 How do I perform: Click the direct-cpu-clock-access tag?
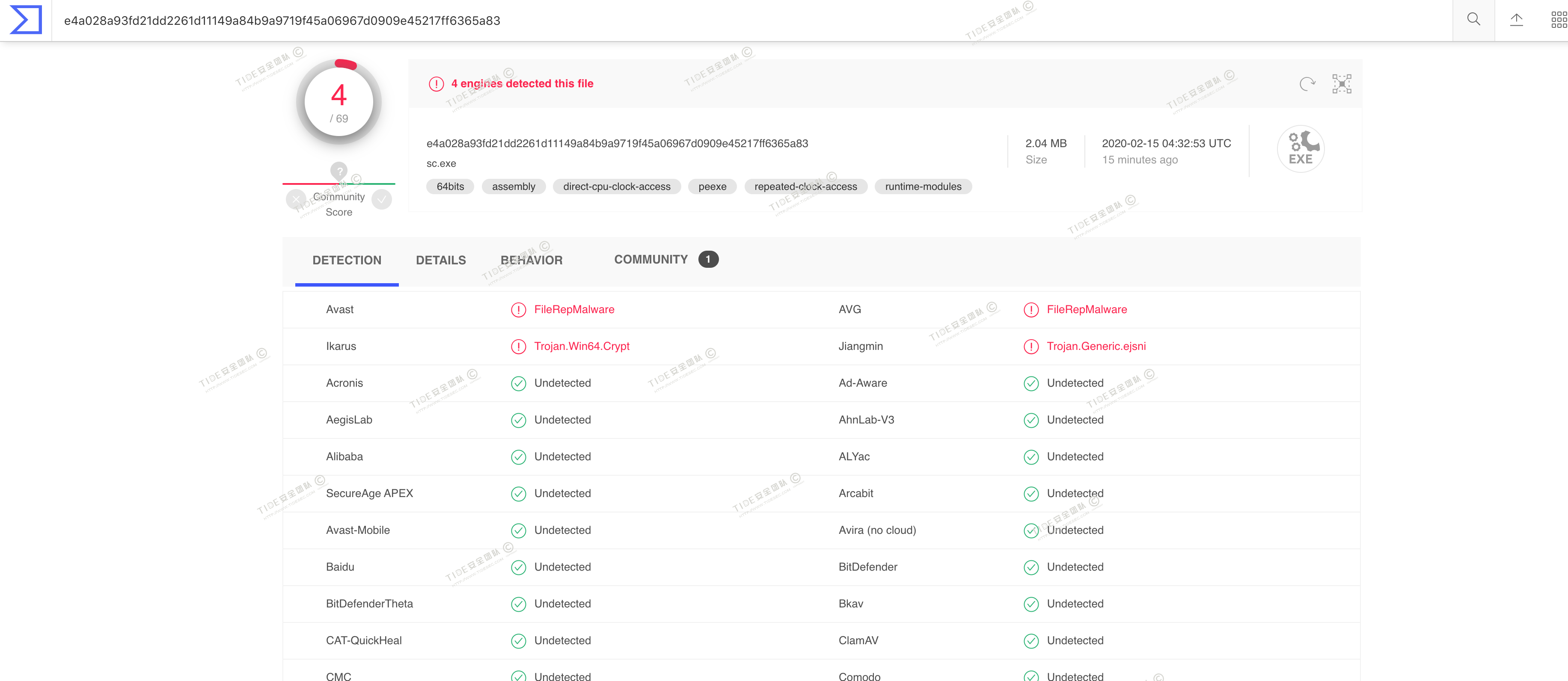616,187
